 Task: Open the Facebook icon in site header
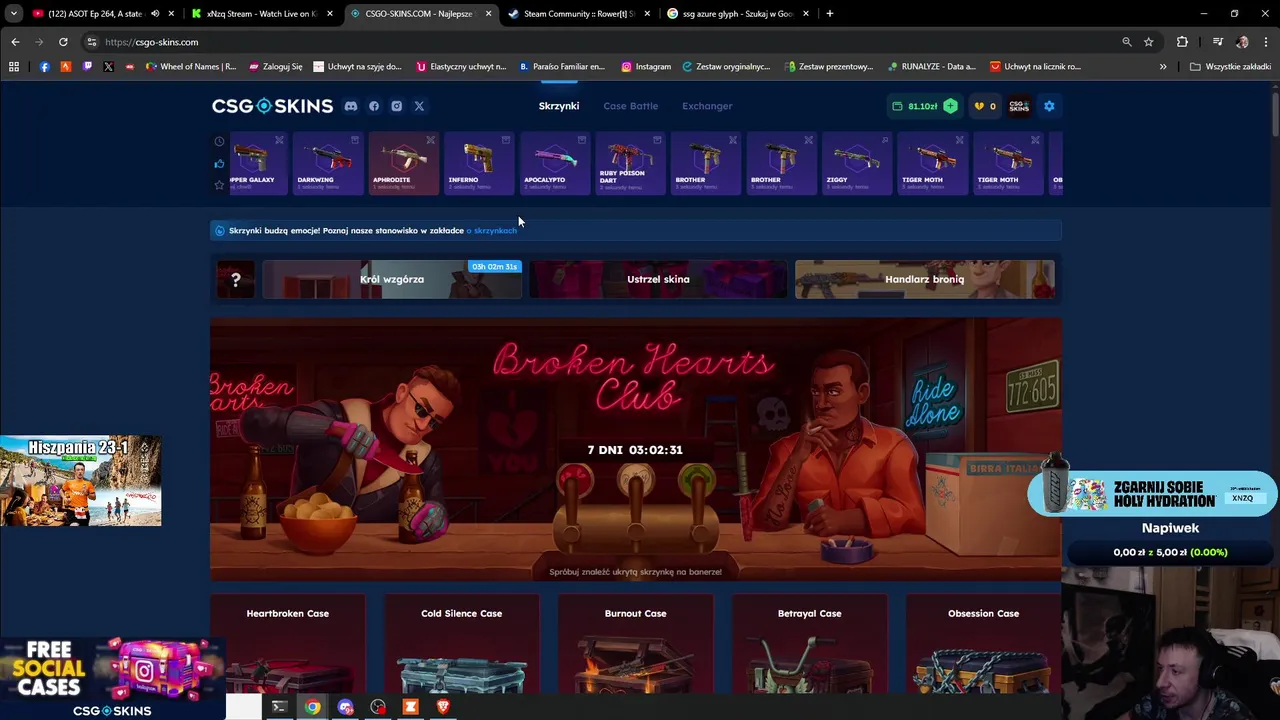click(374, 106)
